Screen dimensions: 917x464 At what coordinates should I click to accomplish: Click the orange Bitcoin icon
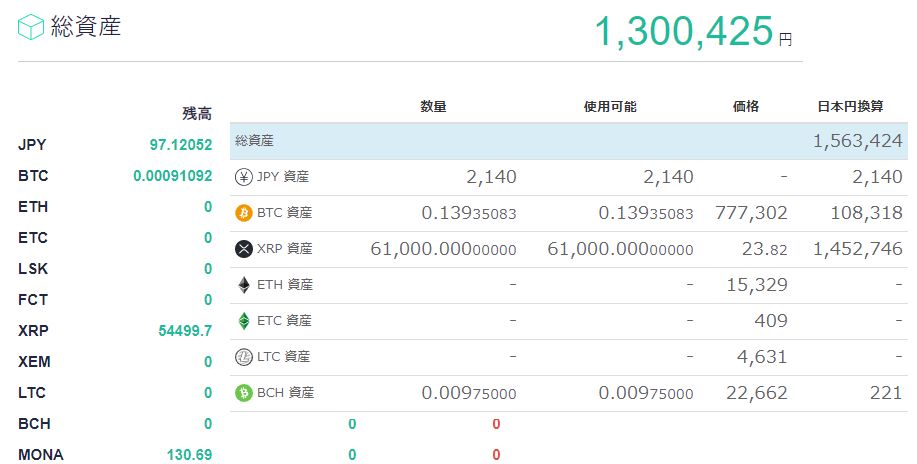(x=243, y=213)
